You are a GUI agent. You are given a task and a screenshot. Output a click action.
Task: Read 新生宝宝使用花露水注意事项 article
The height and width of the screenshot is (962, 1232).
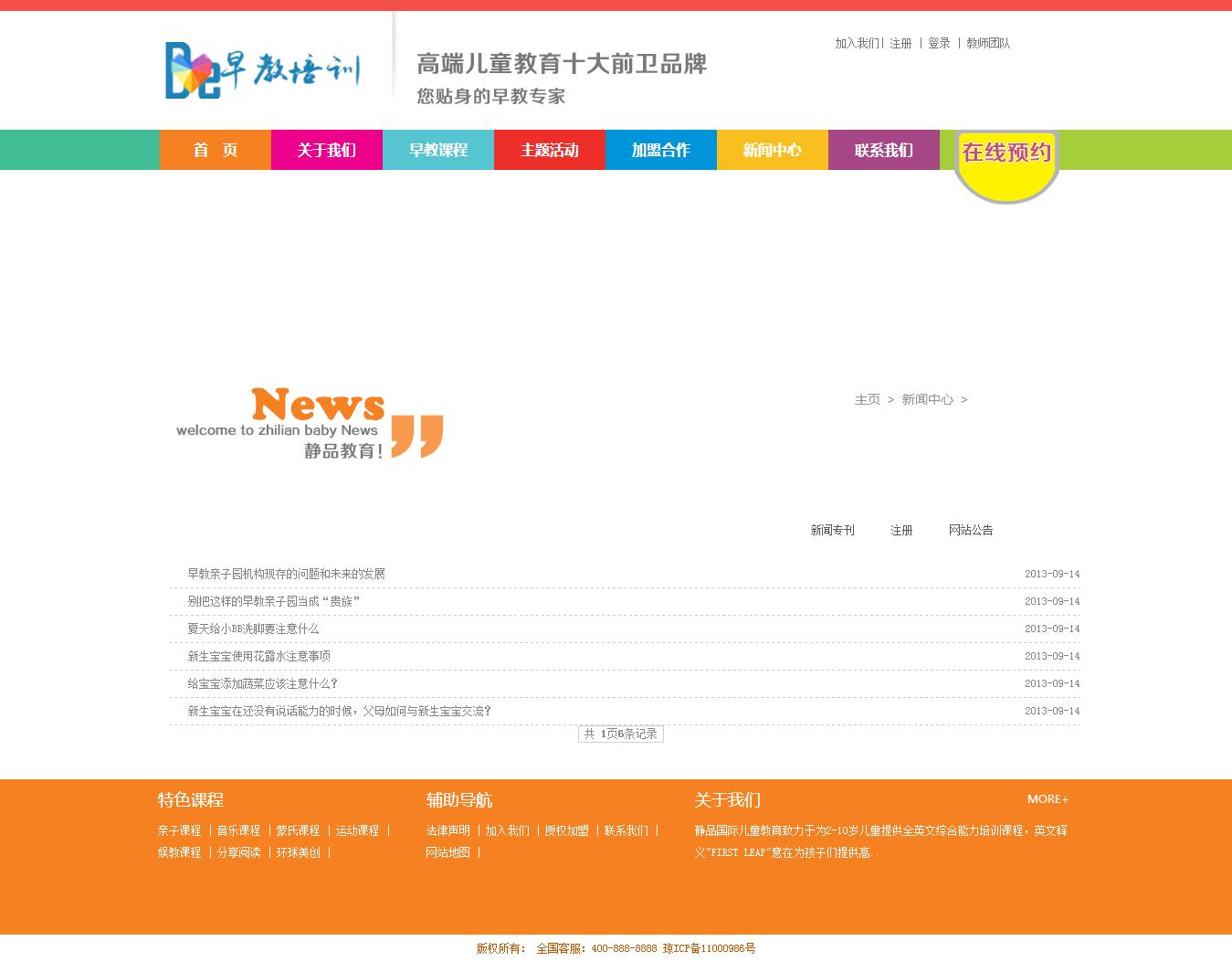click(x=258, y=656)
